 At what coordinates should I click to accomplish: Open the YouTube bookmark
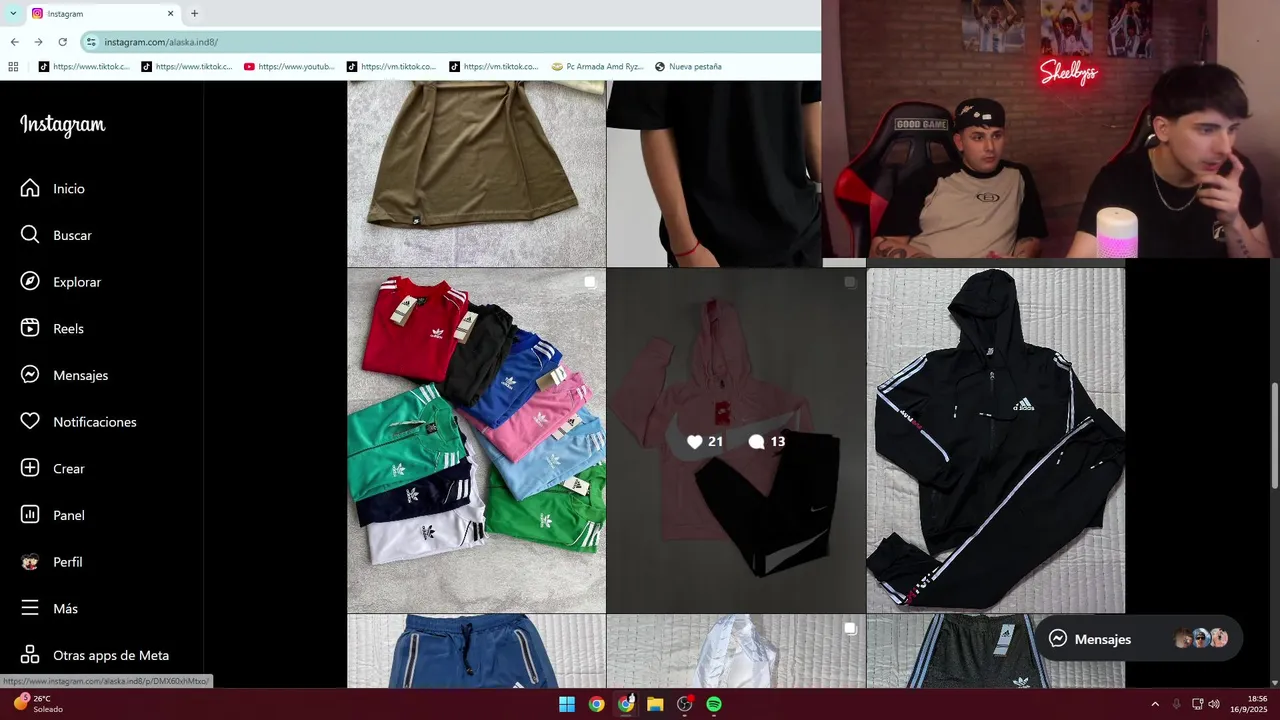click(290, 67)
